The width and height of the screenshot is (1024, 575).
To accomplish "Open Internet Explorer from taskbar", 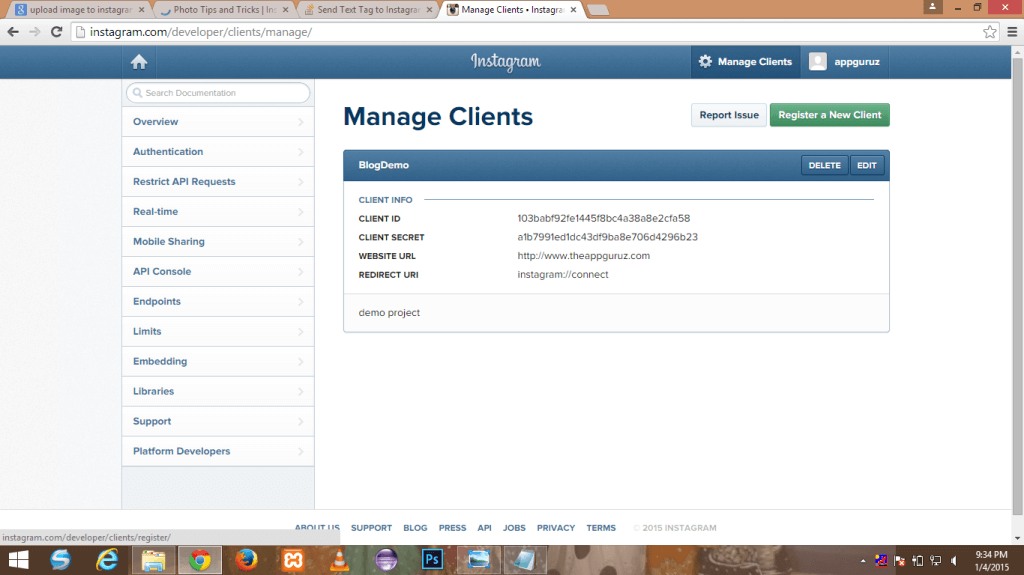I will tap(107, 560).
